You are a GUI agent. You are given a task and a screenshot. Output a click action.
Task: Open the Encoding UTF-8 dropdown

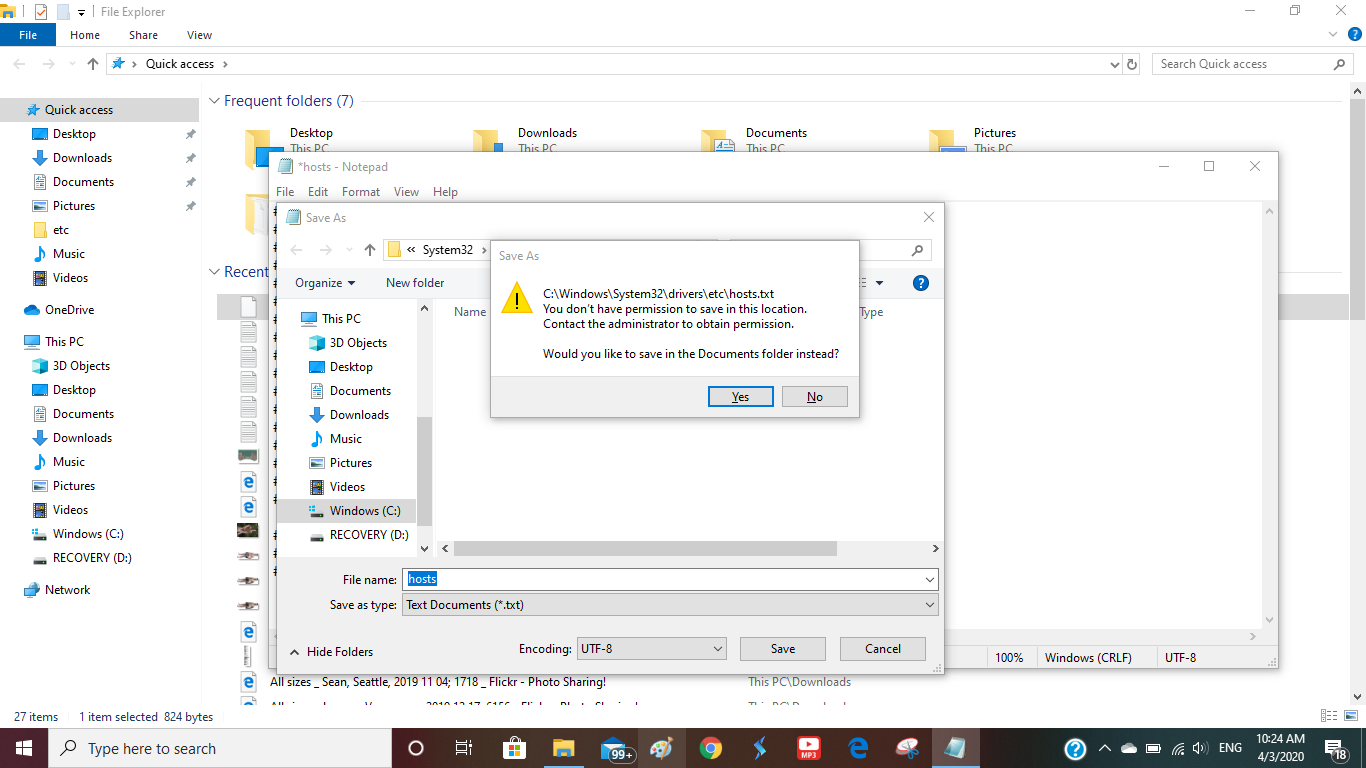click(x=652, y=649)
